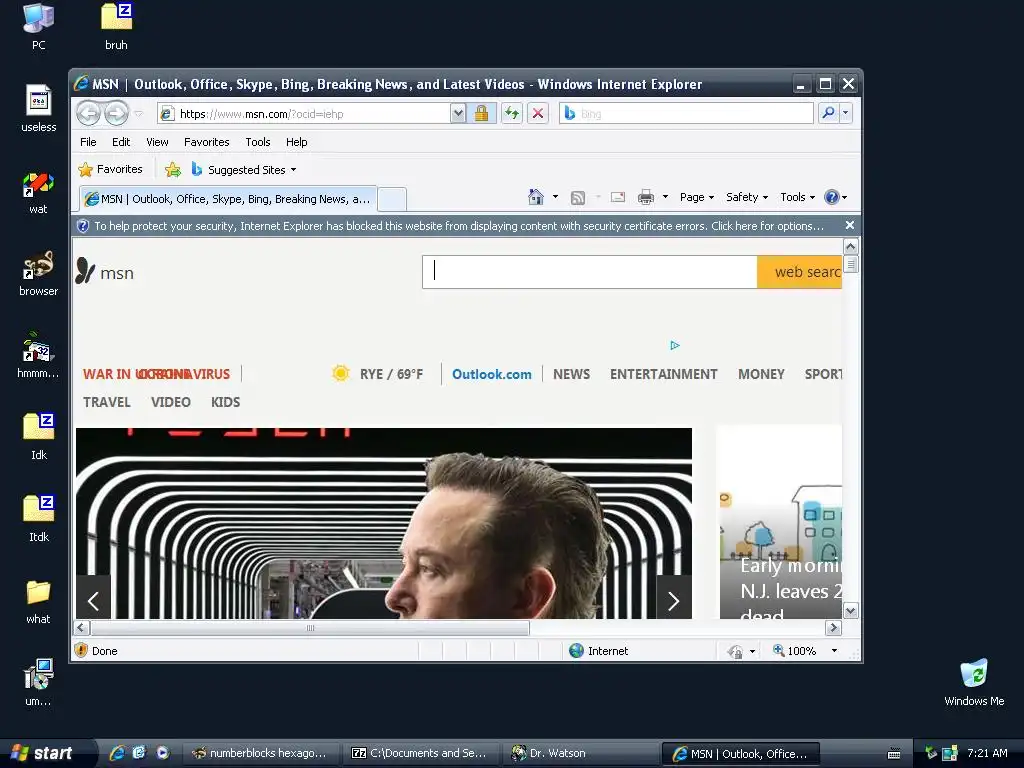Select the browser desktop shortcut icon
Screen dimensions: 1024x768
[x=39, y=274]
